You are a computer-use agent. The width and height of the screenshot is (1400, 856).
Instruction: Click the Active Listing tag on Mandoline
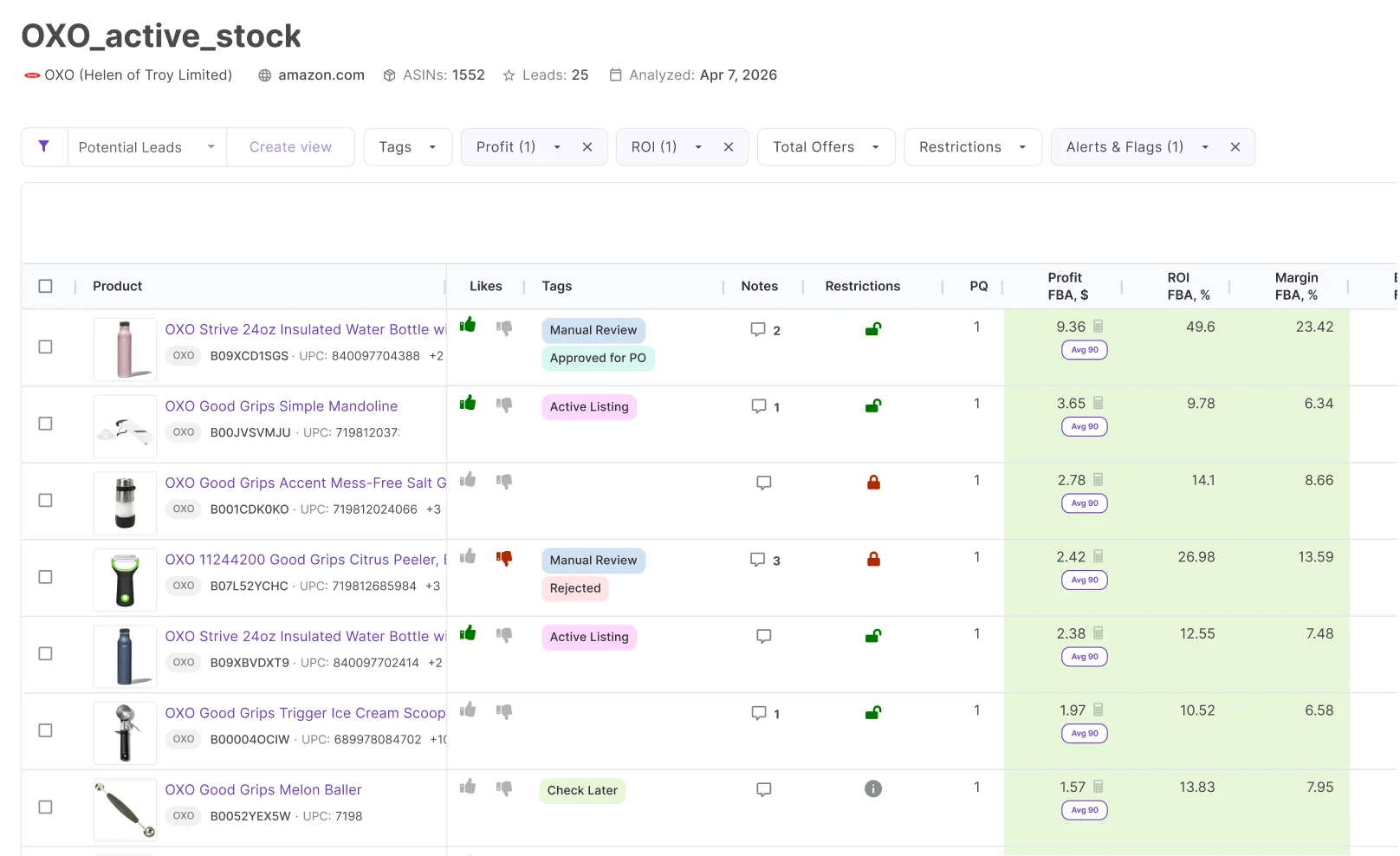point(589,407)
